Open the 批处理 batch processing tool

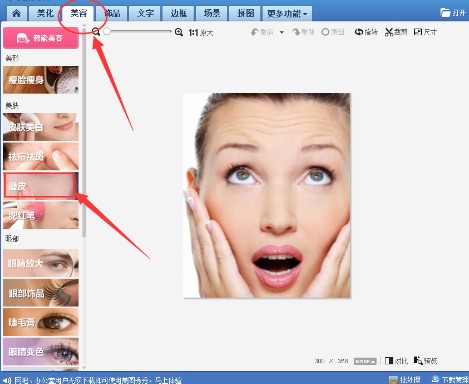click(x=404, y=380)
